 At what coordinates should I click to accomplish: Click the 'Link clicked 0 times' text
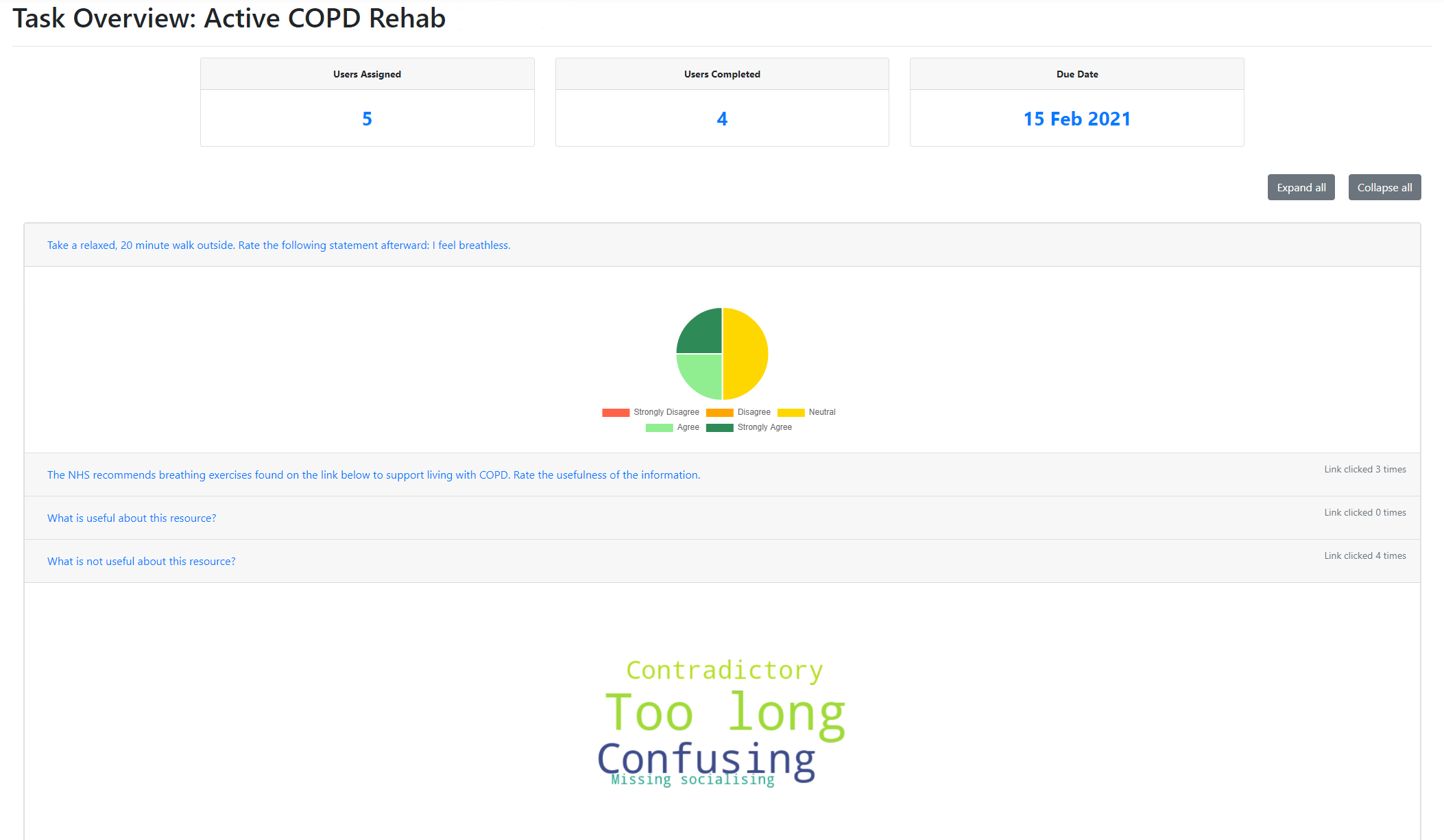click(1365, 512)
